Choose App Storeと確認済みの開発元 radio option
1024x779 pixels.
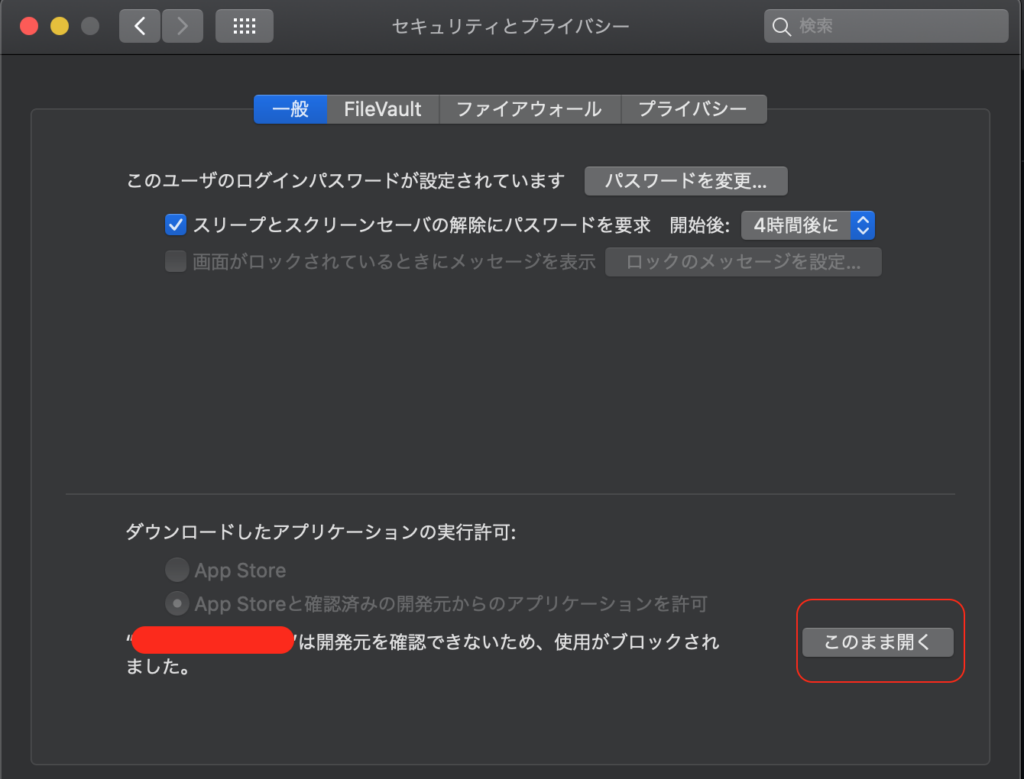(177, 603)
